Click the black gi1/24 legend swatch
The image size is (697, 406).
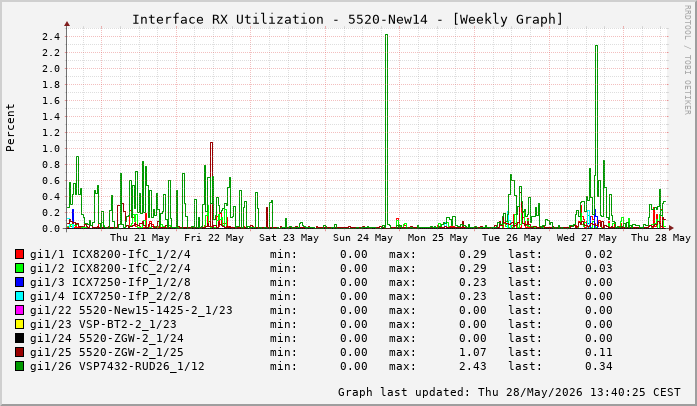pyautogui.click(x=19, y=338)
